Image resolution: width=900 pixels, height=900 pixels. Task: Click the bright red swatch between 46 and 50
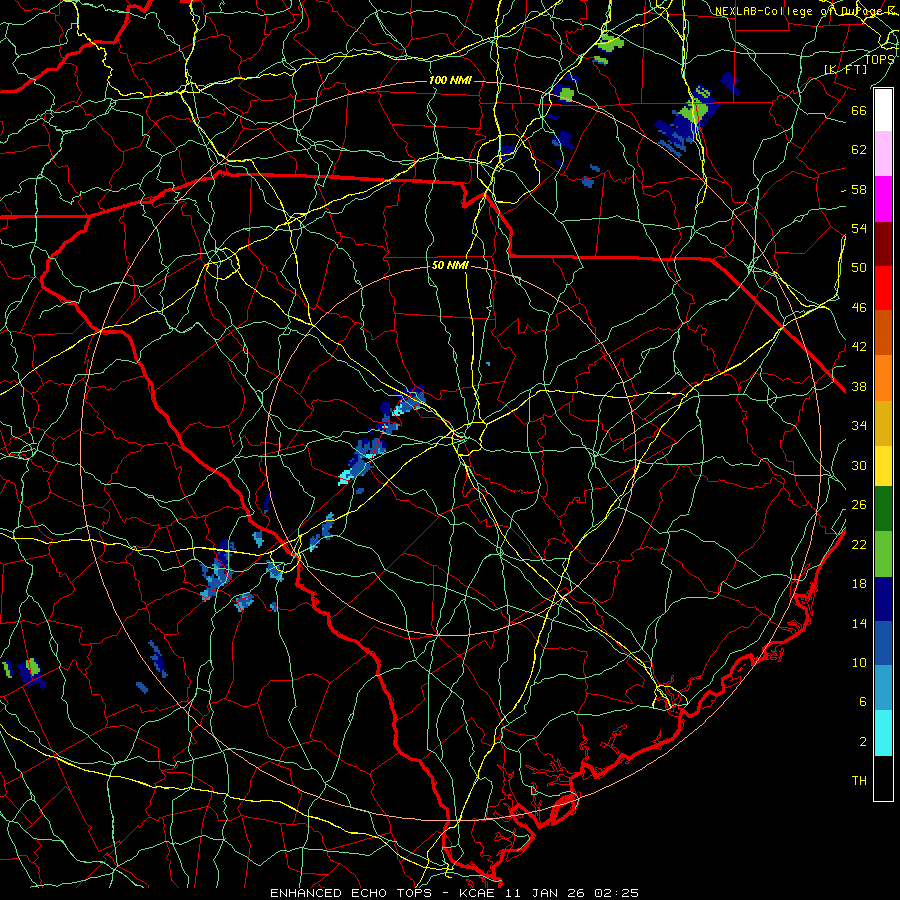[883, 288]
